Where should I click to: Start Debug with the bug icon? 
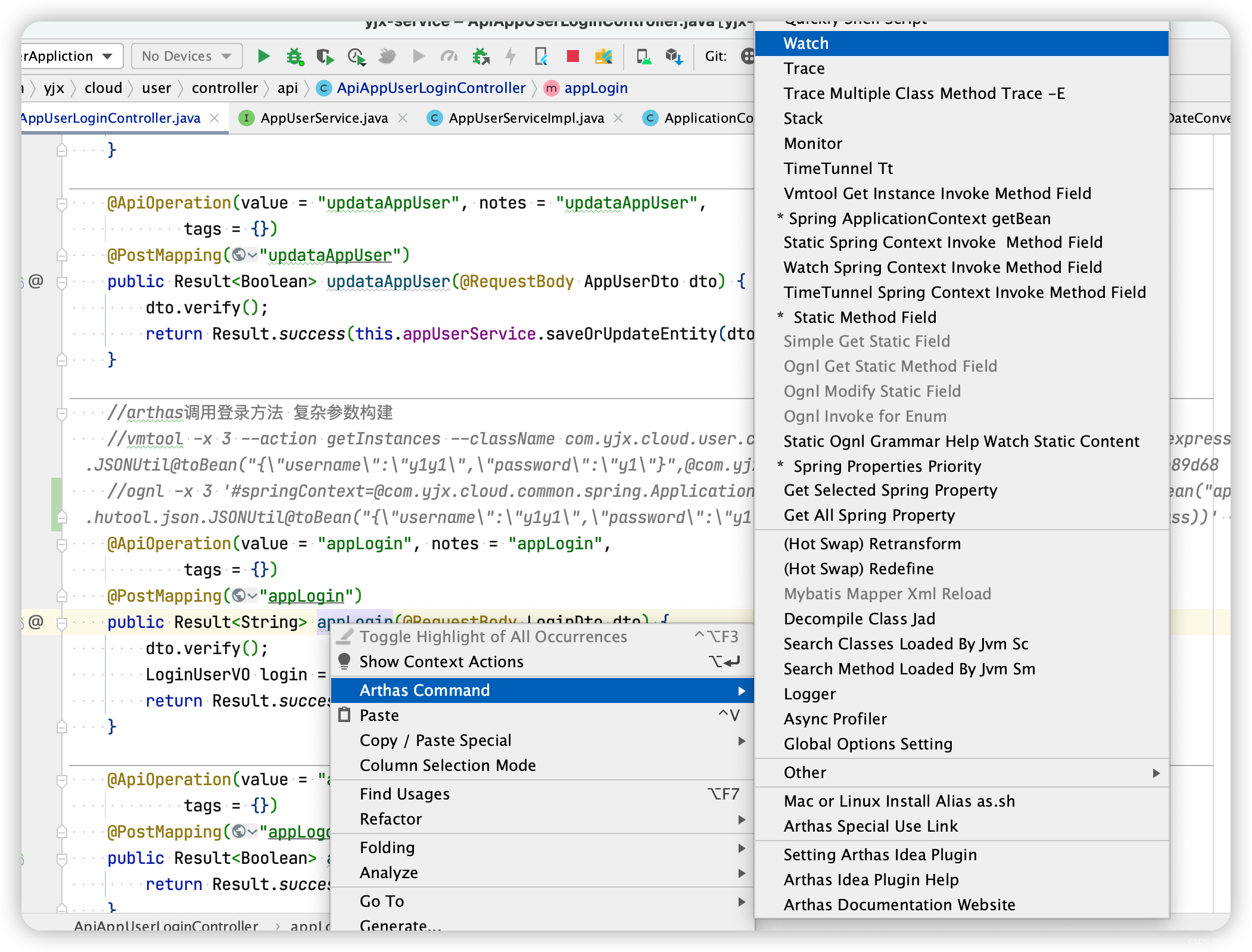295,57
